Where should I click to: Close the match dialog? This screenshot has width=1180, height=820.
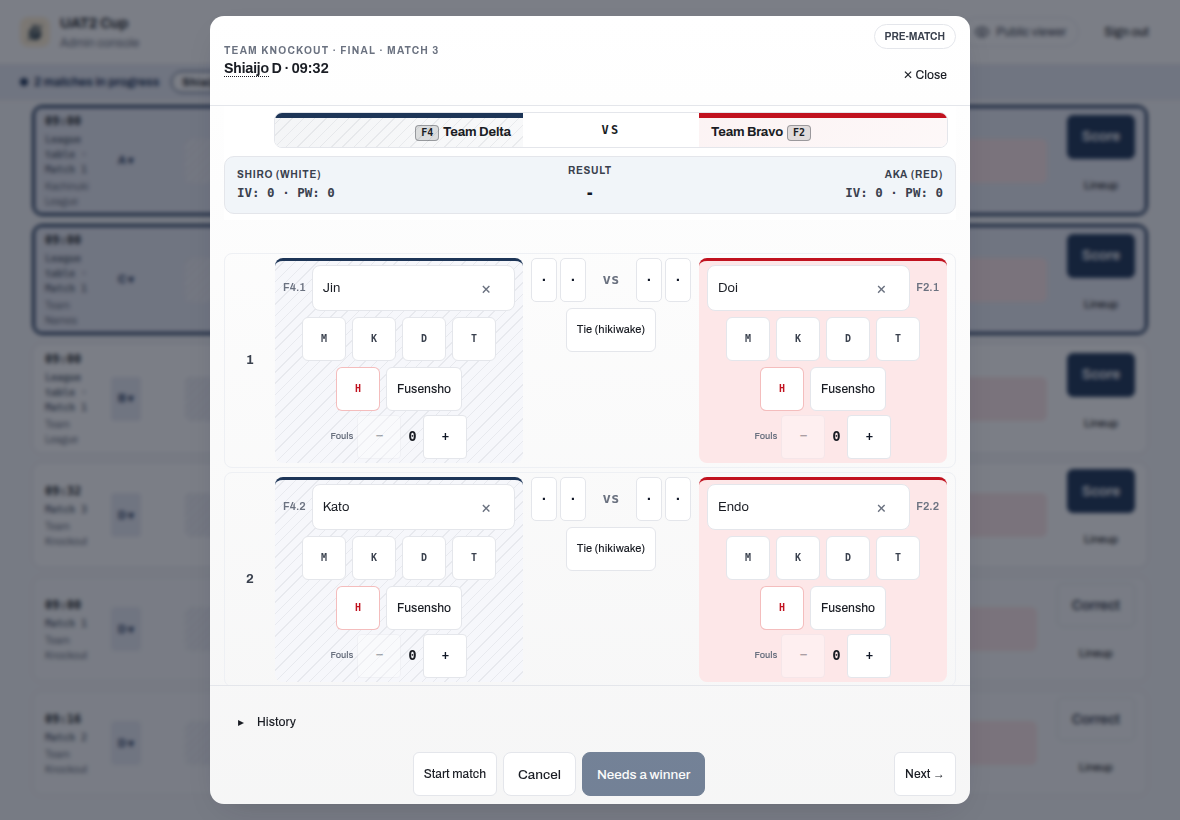pyautogui.click(x=925, y=75)
